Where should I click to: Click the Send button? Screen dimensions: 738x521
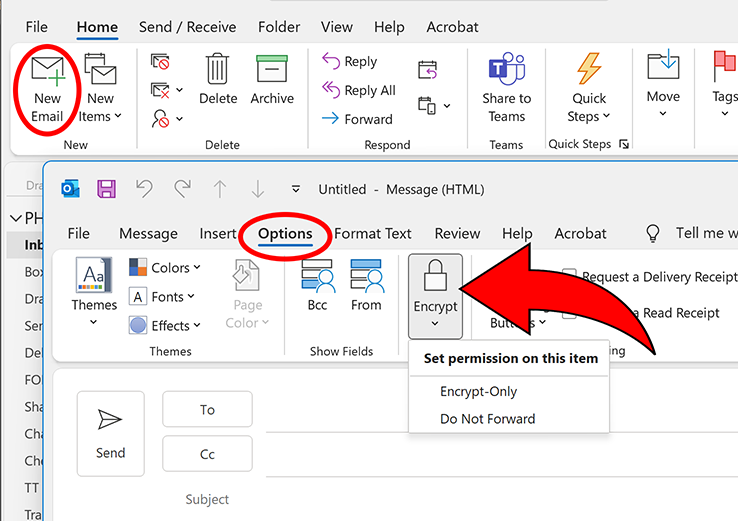[x=110, y=432]
